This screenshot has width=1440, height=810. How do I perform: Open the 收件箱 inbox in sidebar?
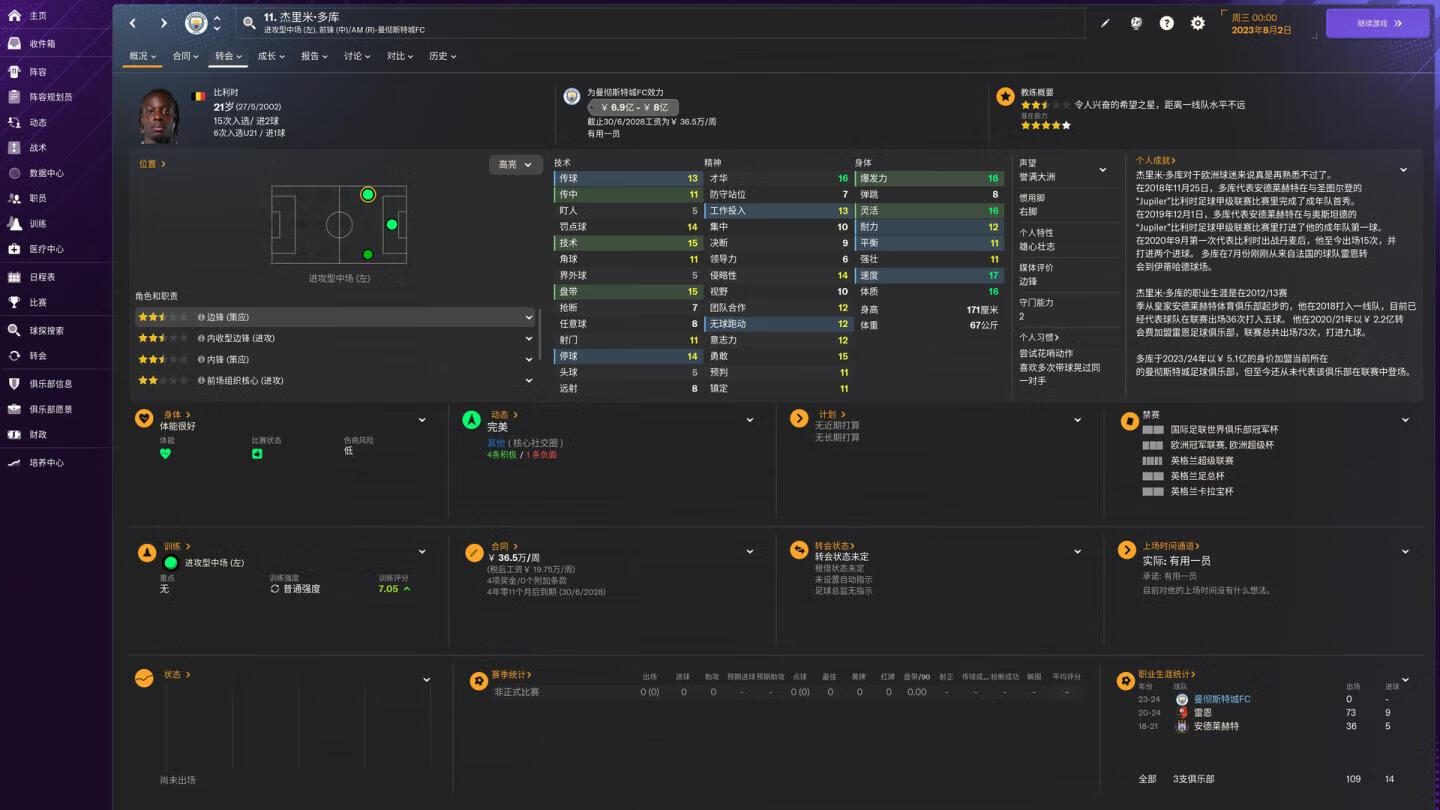click(42, 43)
